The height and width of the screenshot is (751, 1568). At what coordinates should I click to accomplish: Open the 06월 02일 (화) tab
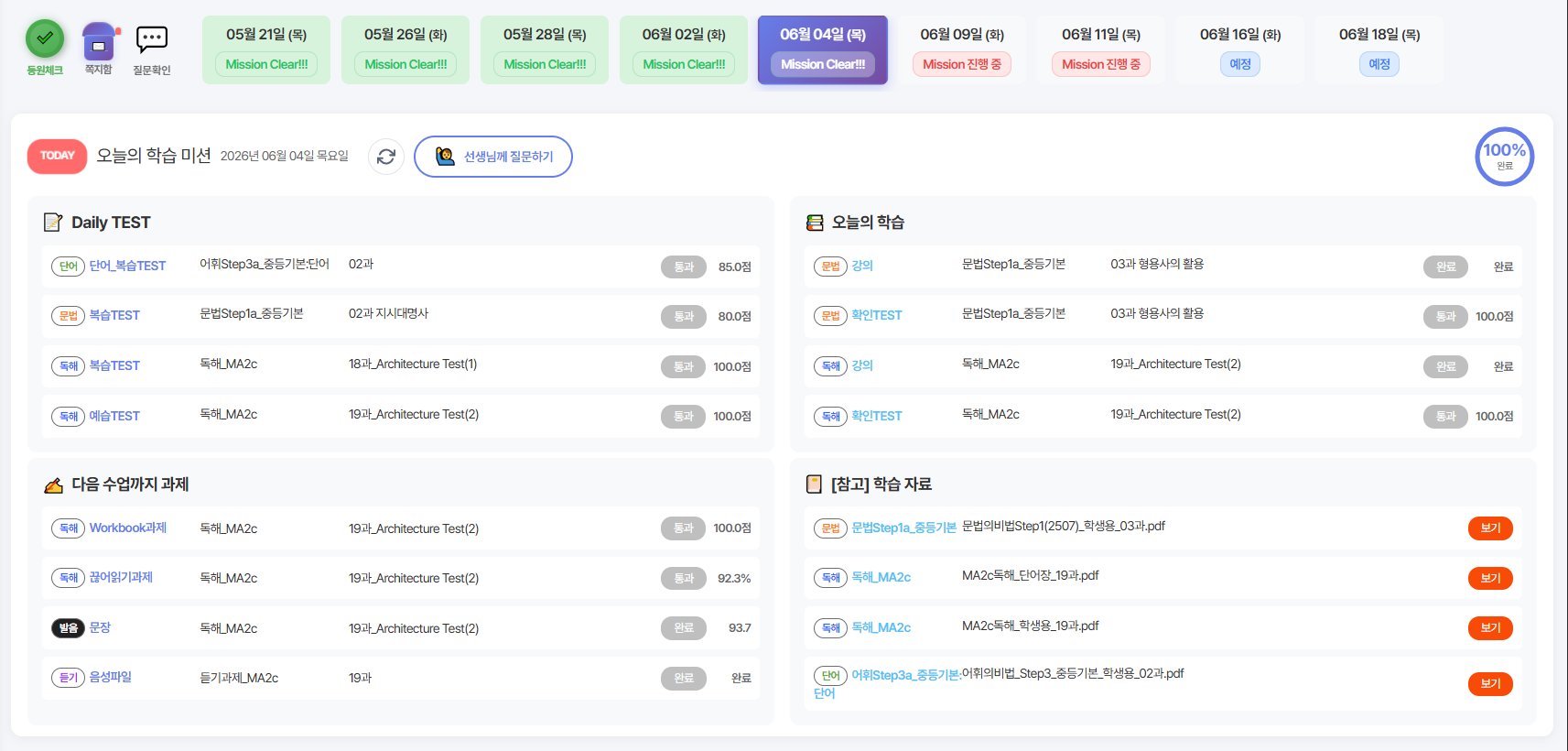click(684, 49)
